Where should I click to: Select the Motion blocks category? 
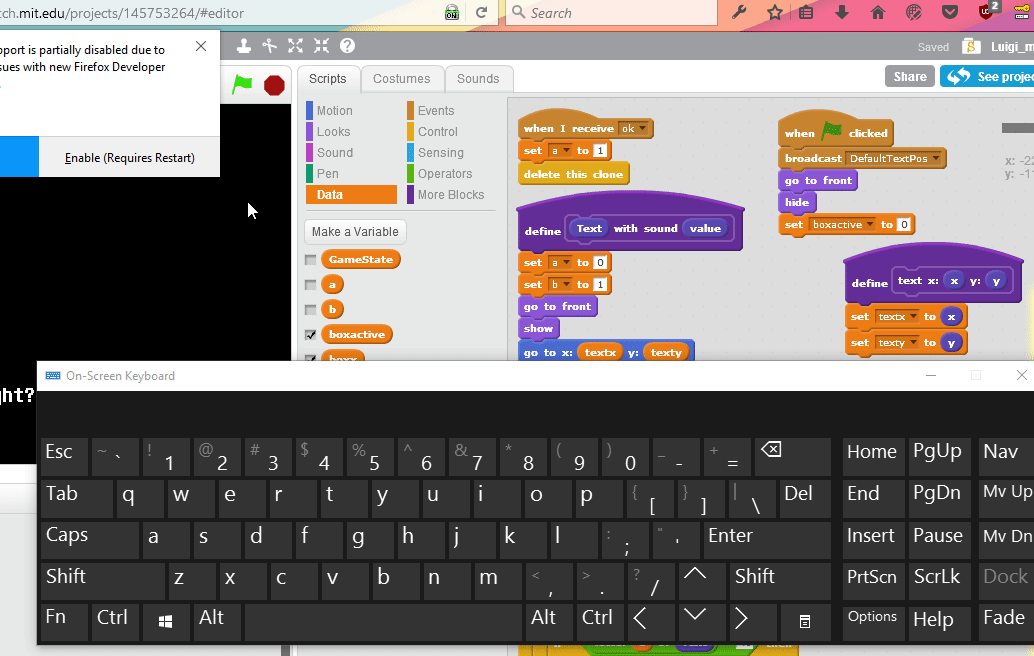[334, 111]
